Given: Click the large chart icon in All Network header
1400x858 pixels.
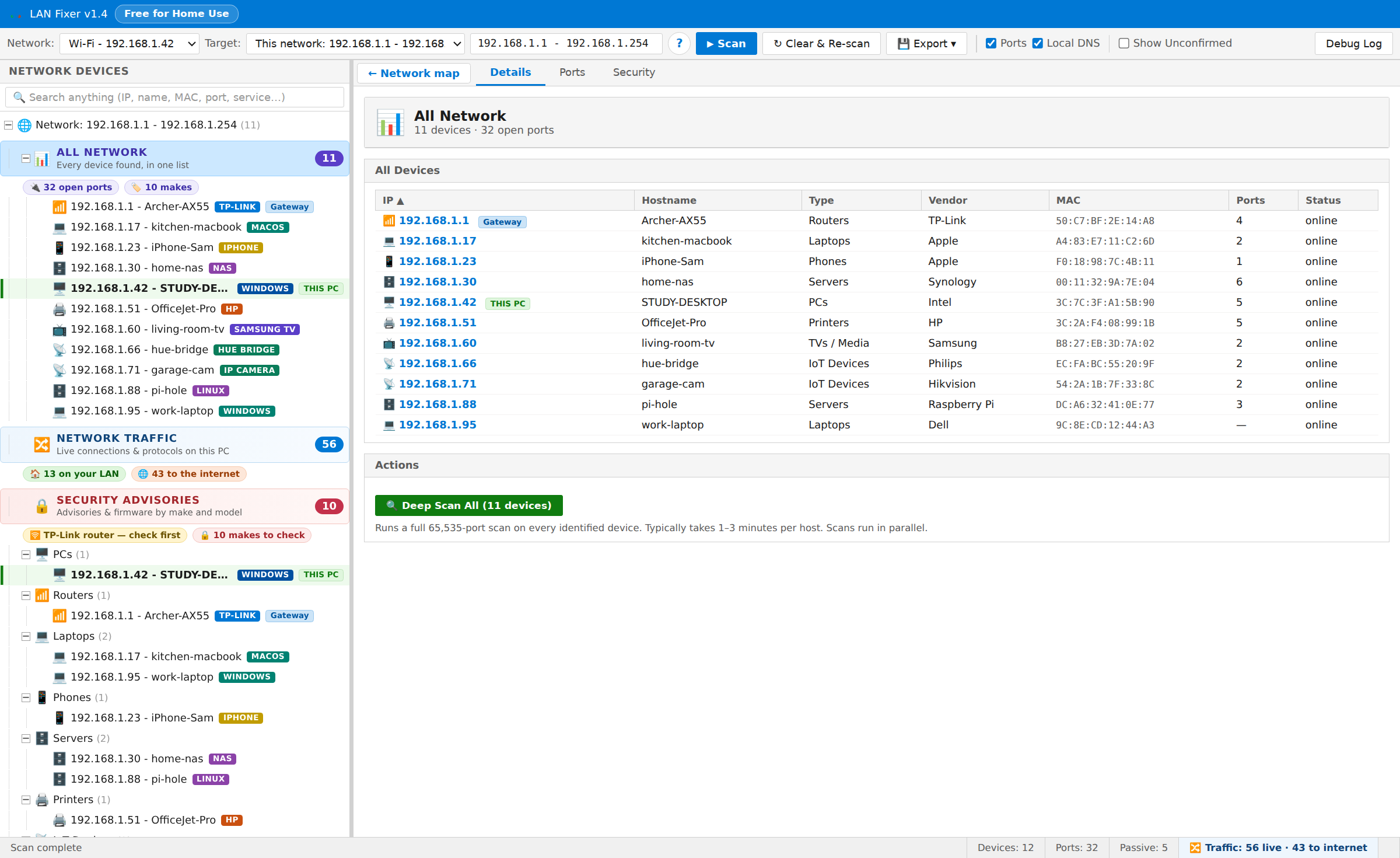Looking at the screenshot, I should 390,123.
